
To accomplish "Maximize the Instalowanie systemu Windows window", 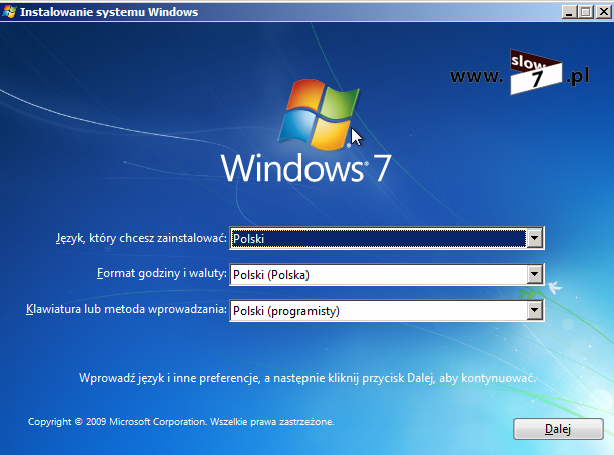I will 586,12.
